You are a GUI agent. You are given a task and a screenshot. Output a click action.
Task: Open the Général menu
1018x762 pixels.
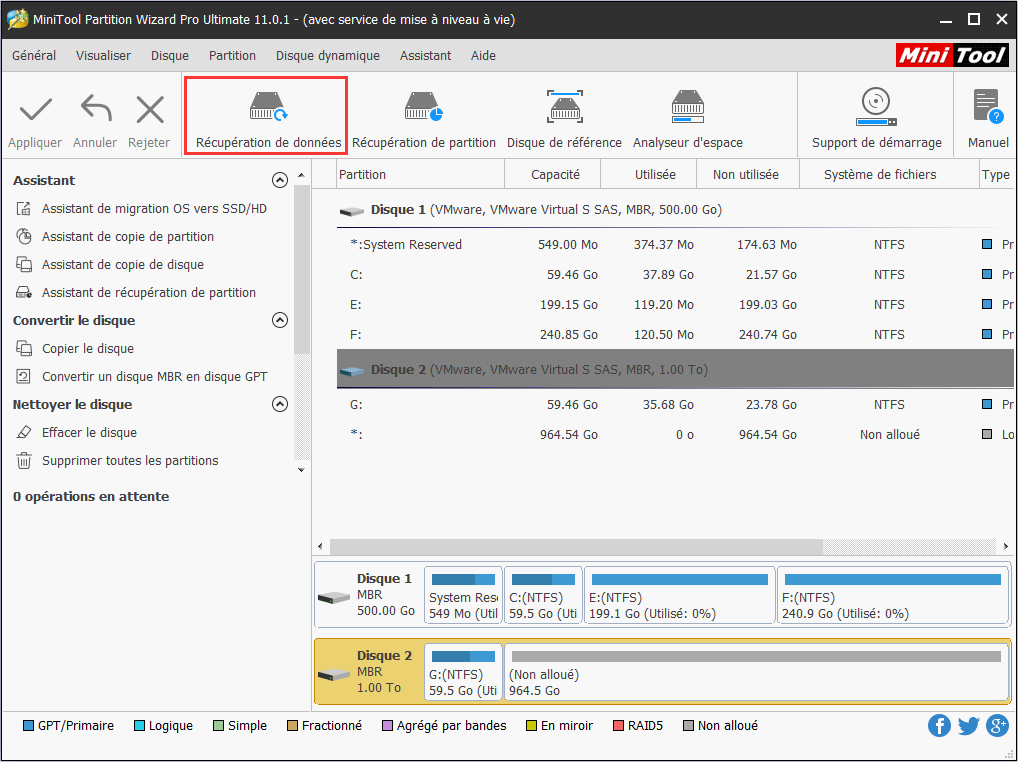click(34, 56)
